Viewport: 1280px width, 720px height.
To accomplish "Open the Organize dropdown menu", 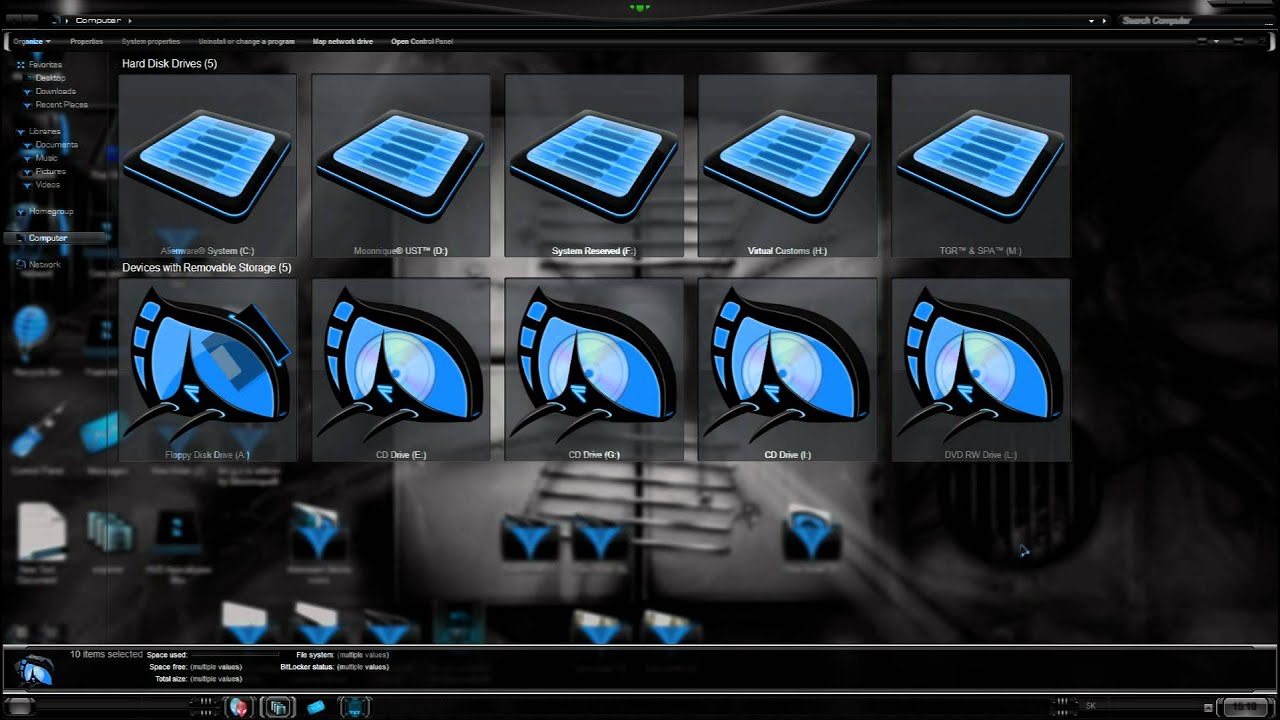I will coord(32,42).
